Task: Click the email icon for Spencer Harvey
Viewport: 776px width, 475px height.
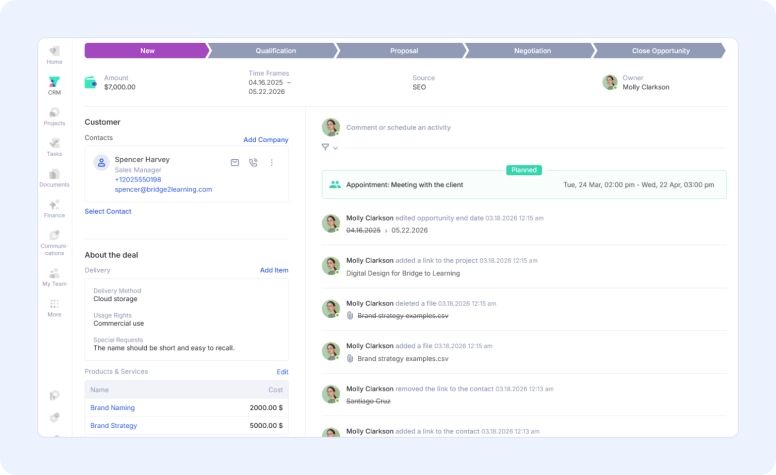Action: (x=235, y=162)
